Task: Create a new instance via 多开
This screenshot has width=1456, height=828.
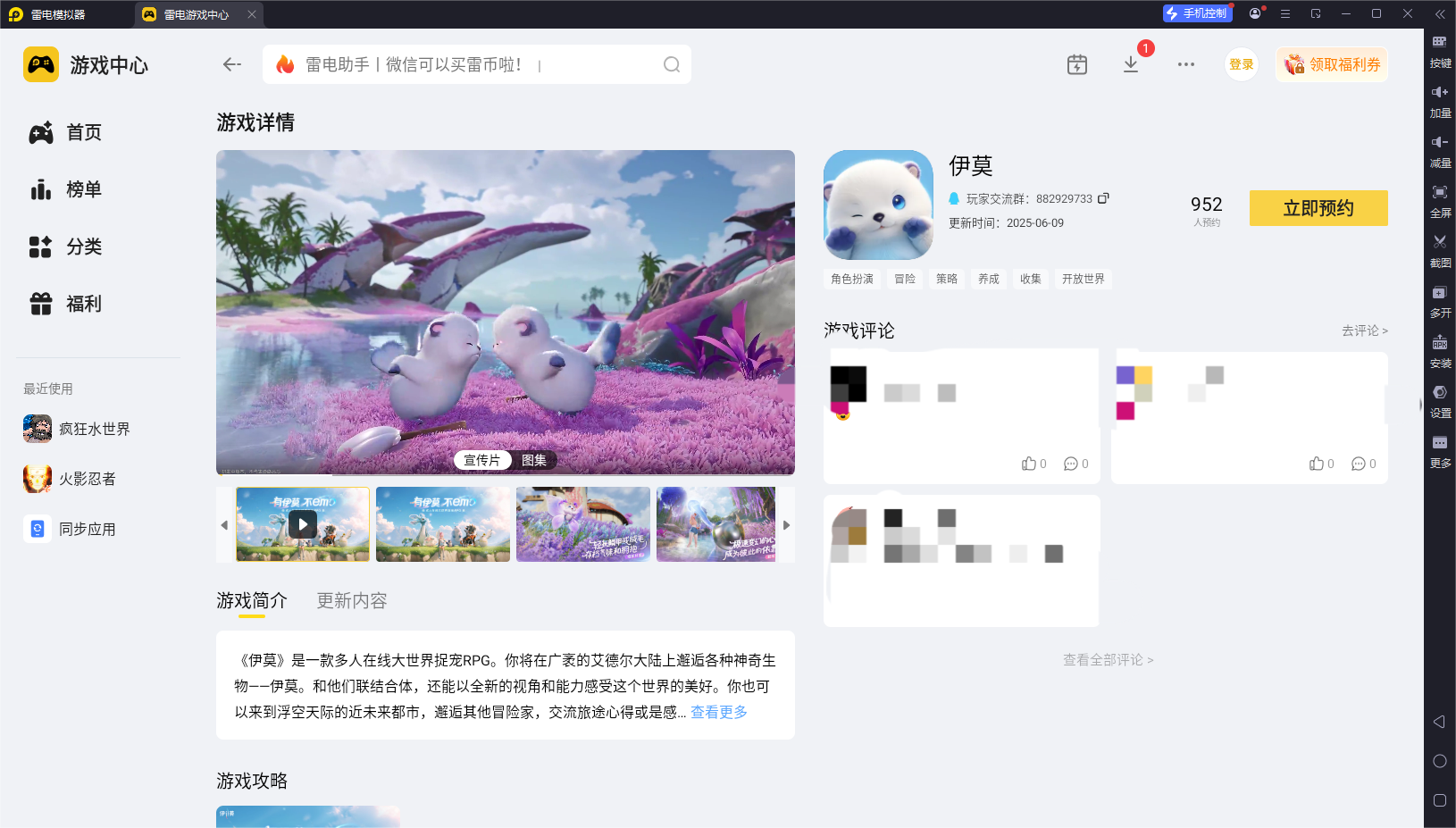Action: point(1441,302)
